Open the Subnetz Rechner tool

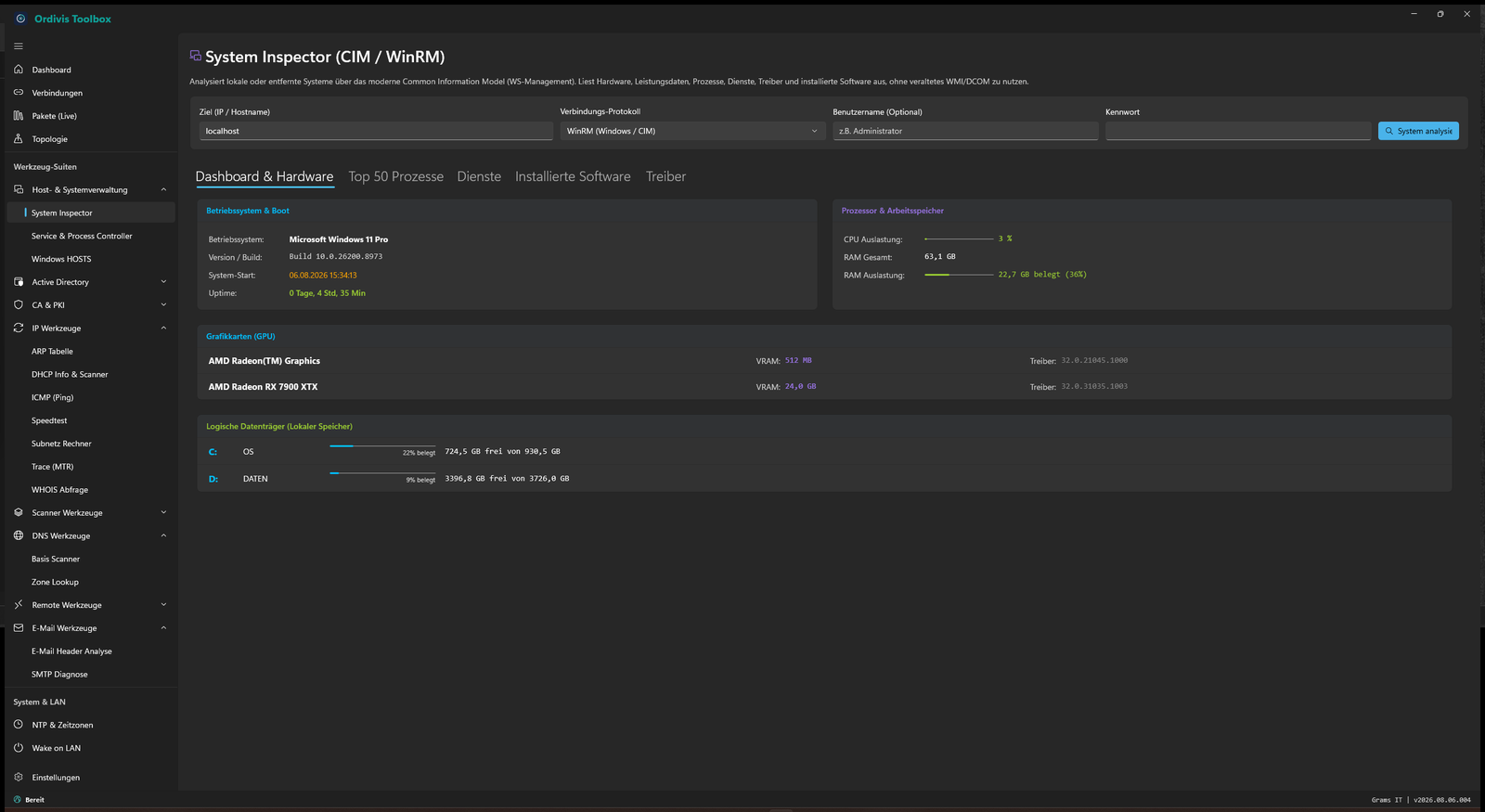pos(91,444)
